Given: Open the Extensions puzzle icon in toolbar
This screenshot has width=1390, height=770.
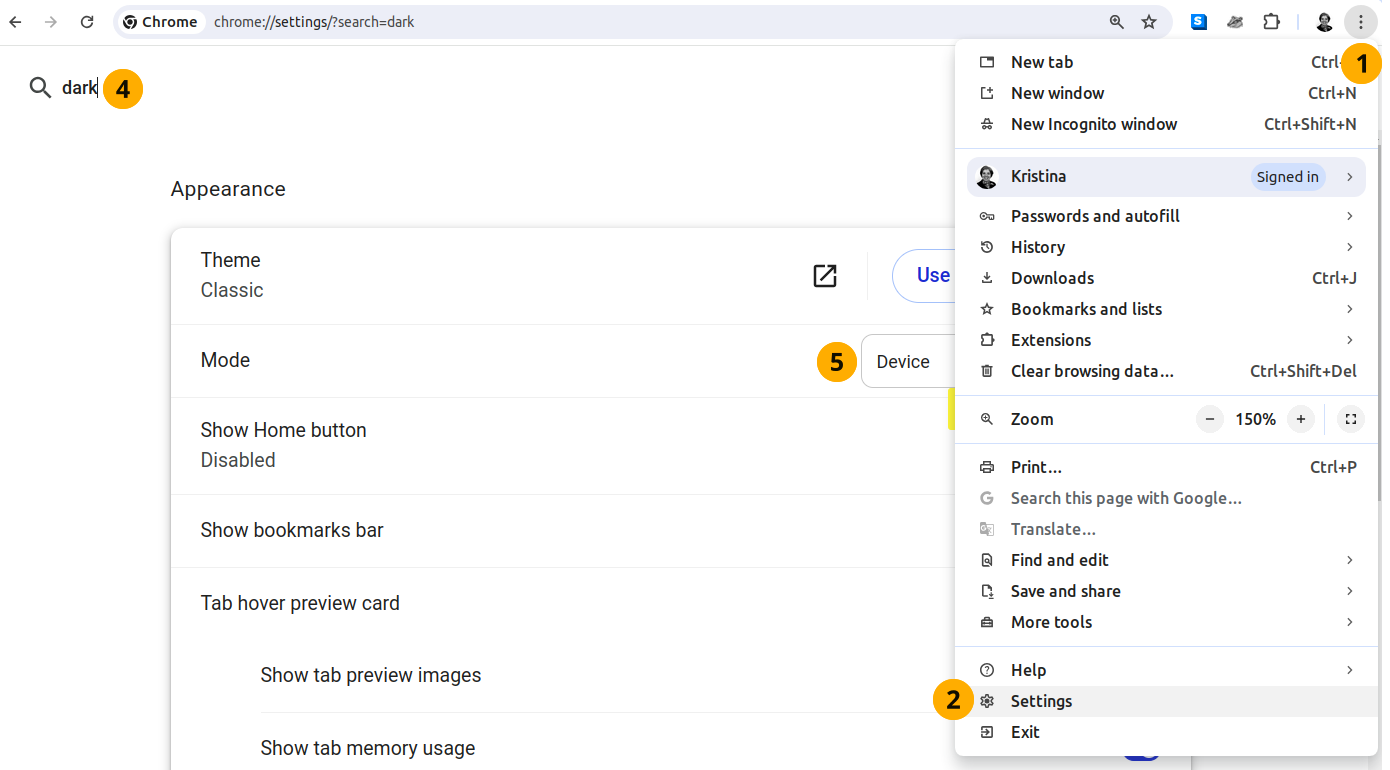Looking at the screenshot, I should pos(1271,22).
